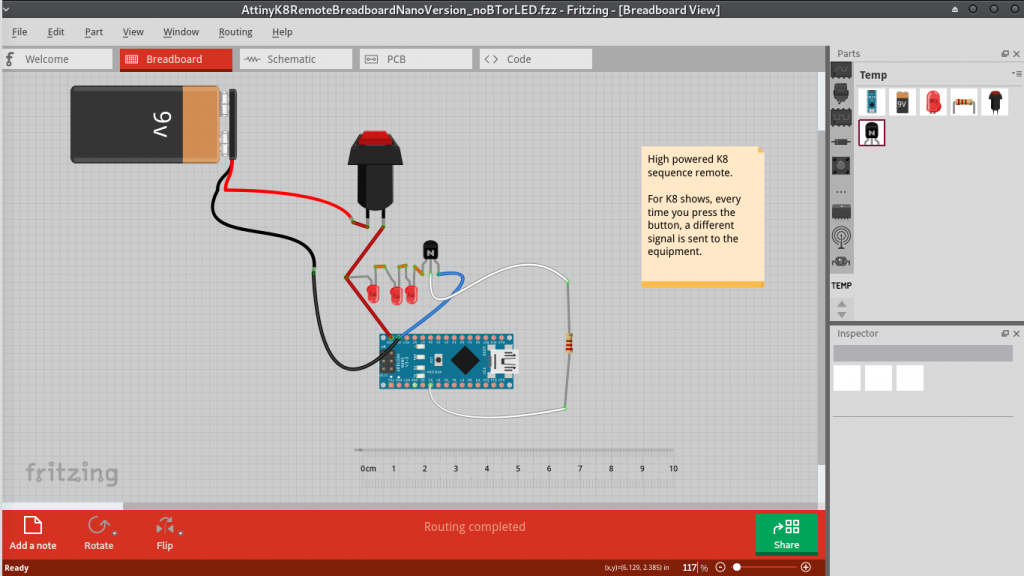
Task: Open the Help menu
Action: point(282,32)
